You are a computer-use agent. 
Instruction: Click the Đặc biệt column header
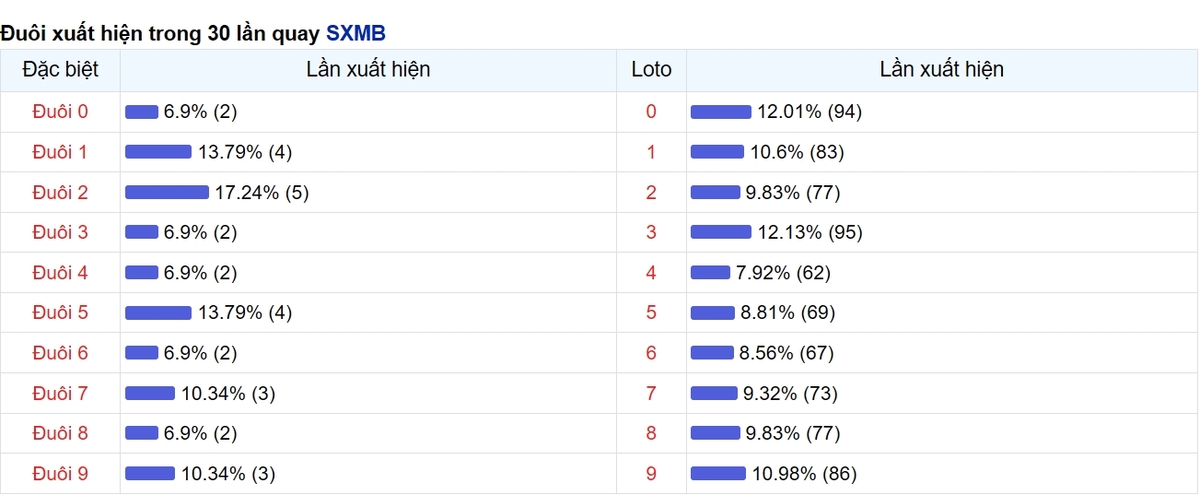coord(60,70)
